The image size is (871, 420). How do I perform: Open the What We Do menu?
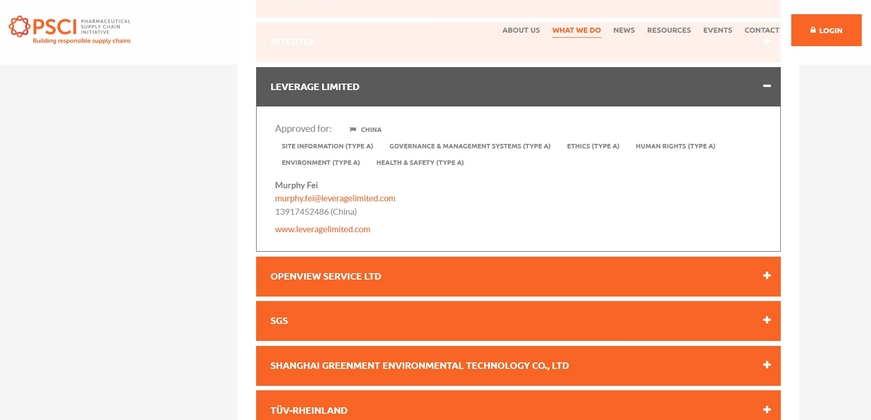click(x=576, y=30)
